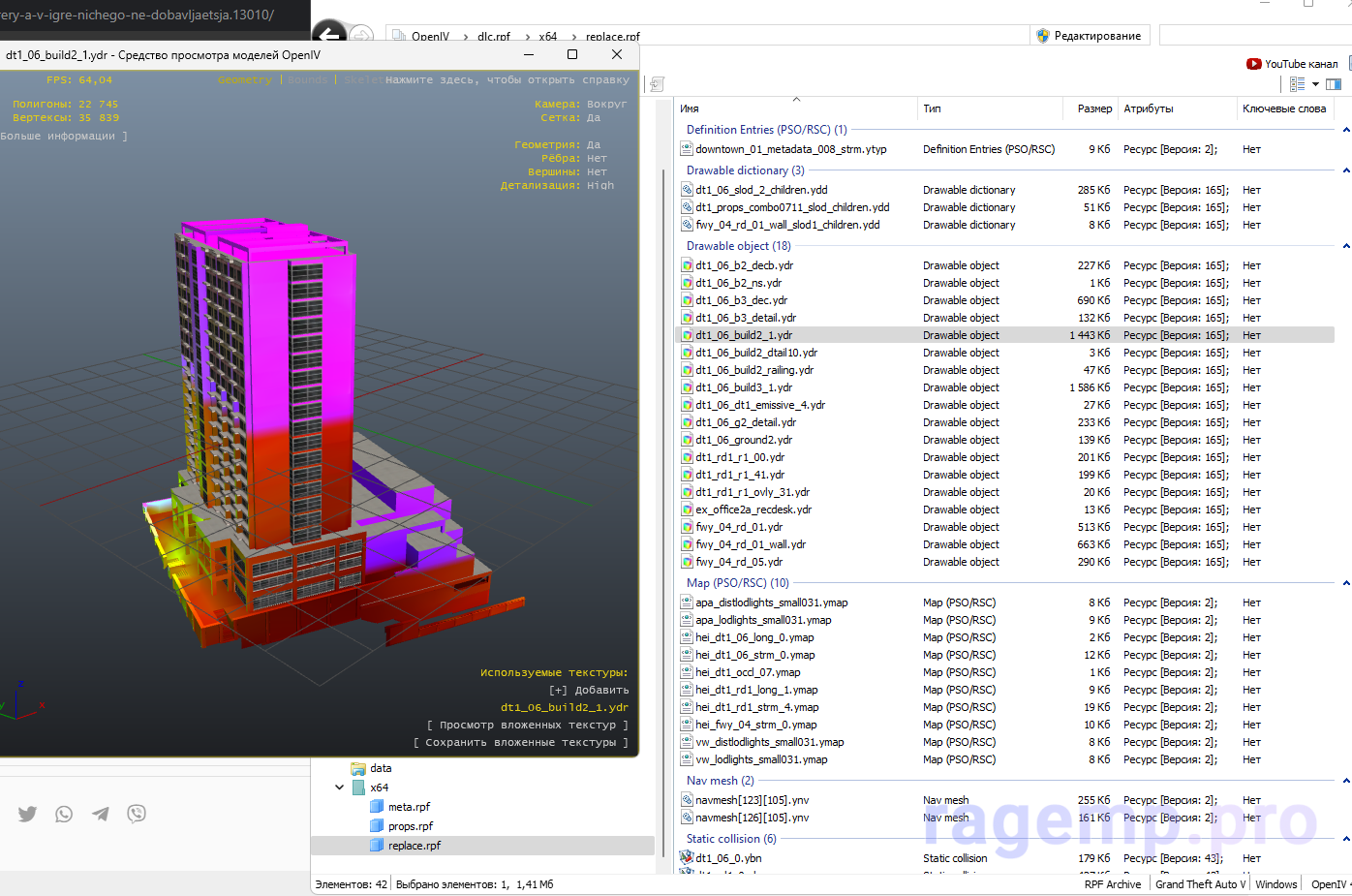Click Просмотр вложенных текстур button
1352x896 pixels.
click(528, 726)
